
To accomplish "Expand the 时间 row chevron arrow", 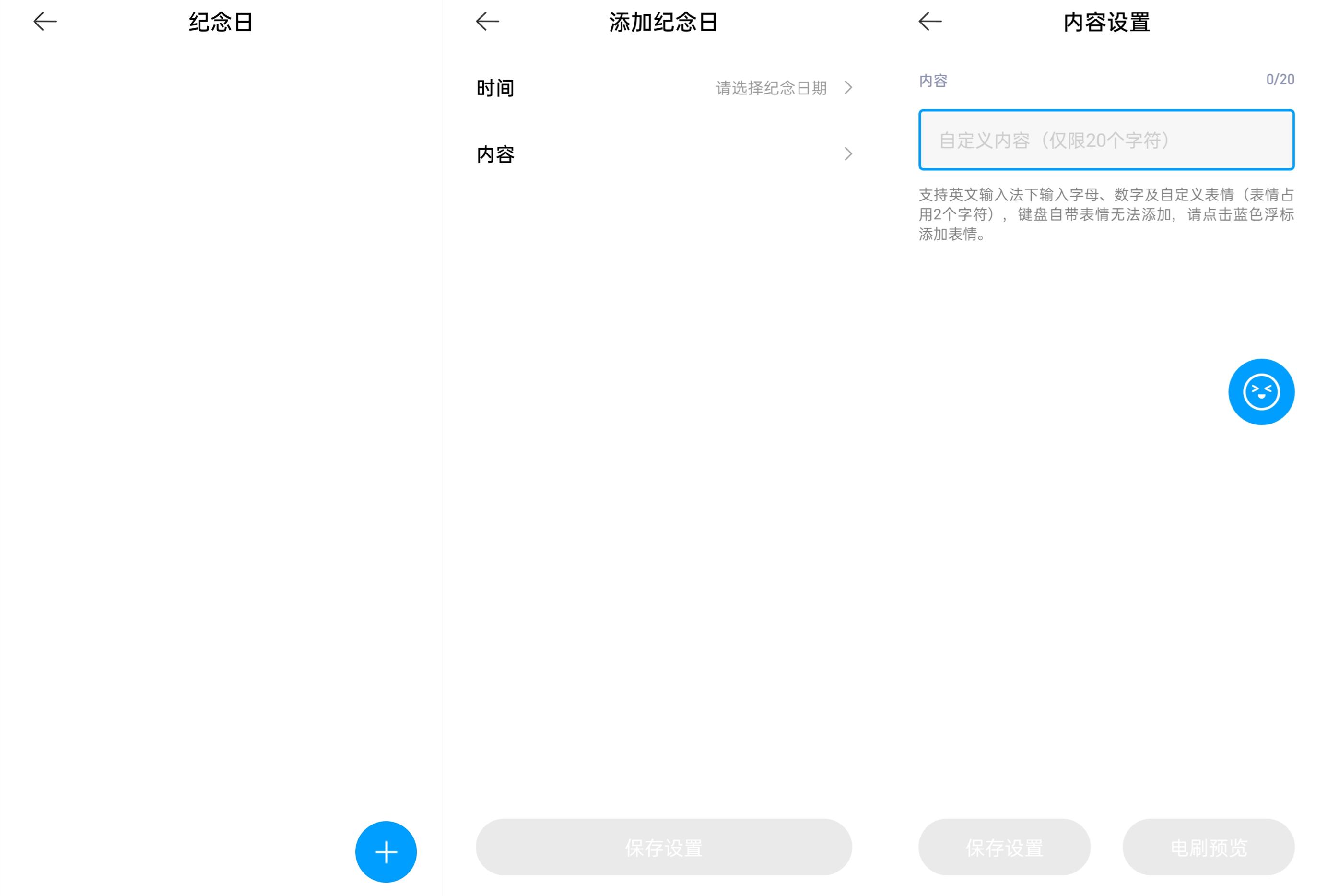I will [848, 87].
